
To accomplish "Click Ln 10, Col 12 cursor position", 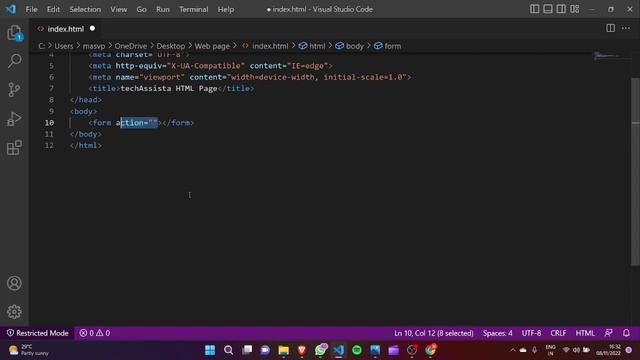I will pyautogui.click(x=433, y=333).
